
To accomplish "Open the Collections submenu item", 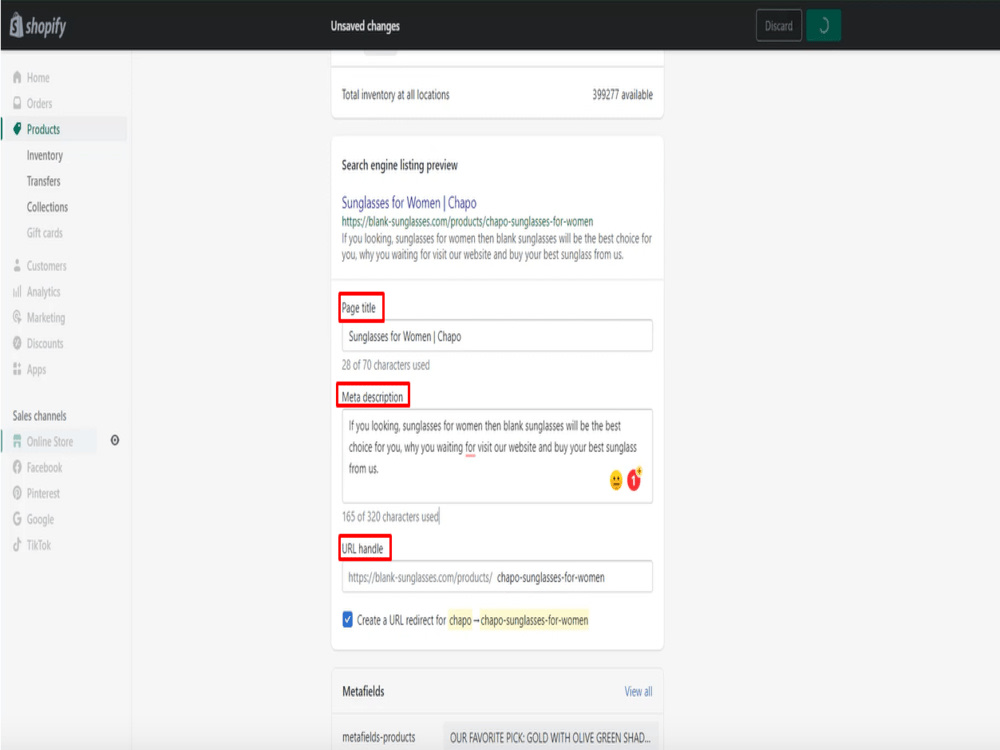I will pyautogui.click(x=47, y=207).
